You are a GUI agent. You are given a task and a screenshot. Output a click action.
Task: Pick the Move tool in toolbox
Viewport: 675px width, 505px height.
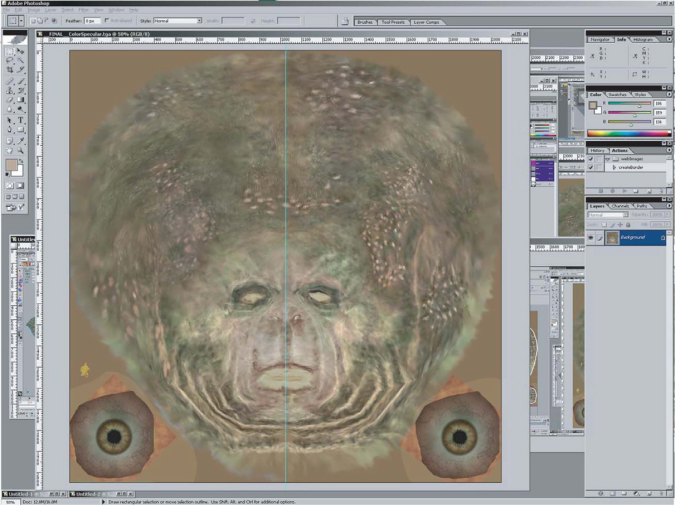[21, 50]
